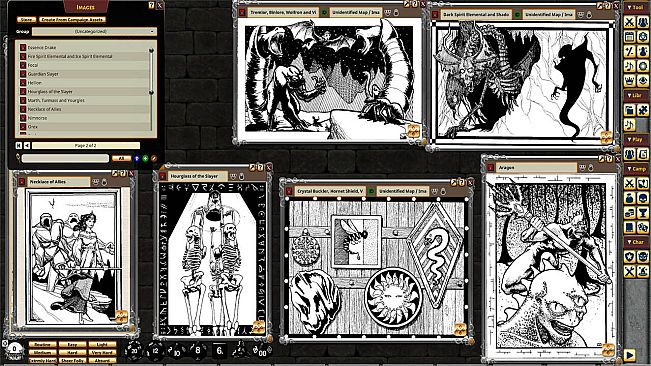Click the play arrow at sidebar bottom
Viewport: 651px width, 366px height.
tap(629, 355)
